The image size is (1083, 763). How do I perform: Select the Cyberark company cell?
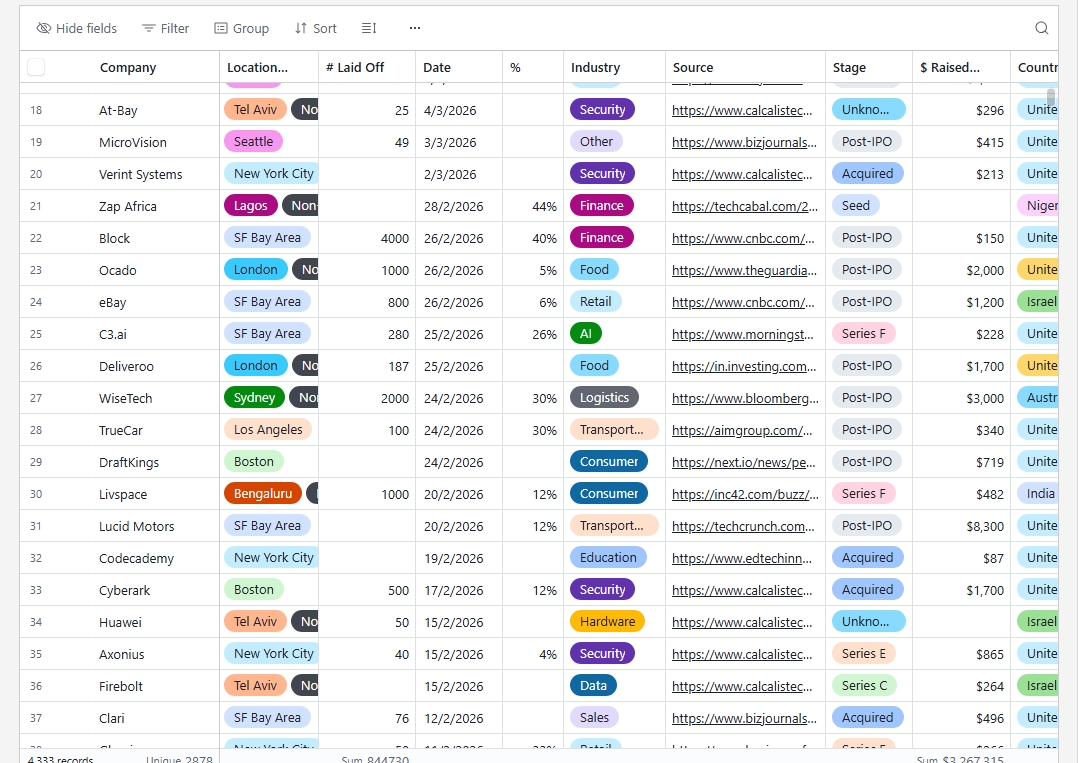coord(155,590)
